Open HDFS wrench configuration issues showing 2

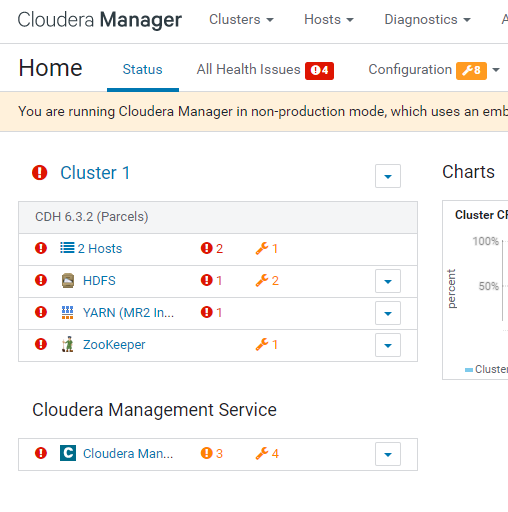point(267,280)
